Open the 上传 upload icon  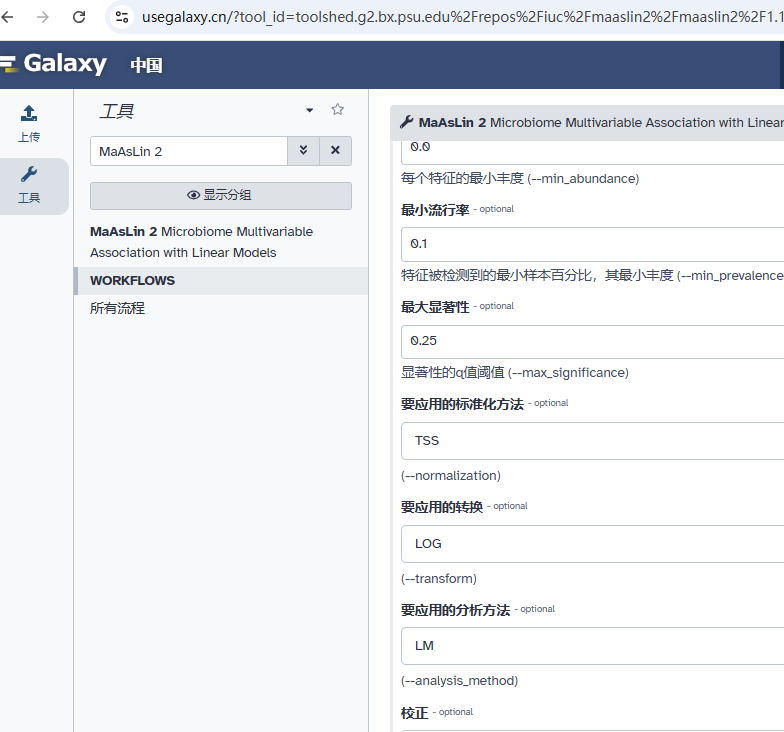pyautogui.click(x=29, y=124)
